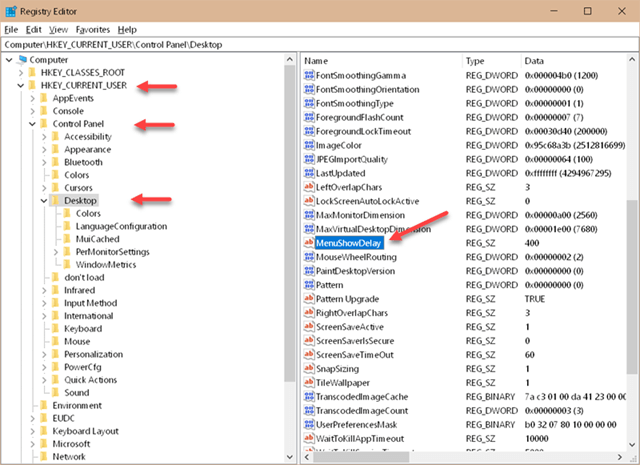Select the Quick Actions key
The height and width of the screenshot is (465, 640).
point(90,380)
